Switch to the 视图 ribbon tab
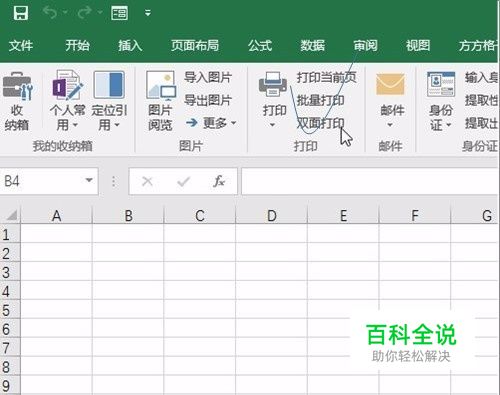The width and height of the screenshot is (500, 395). (x=418, y=45)
